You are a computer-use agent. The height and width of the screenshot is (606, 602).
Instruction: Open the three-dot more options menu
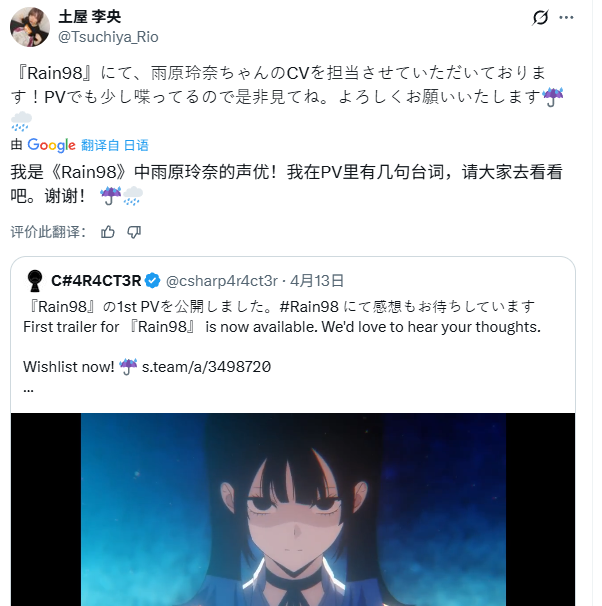pyautogui.click(x=566, y=17)
